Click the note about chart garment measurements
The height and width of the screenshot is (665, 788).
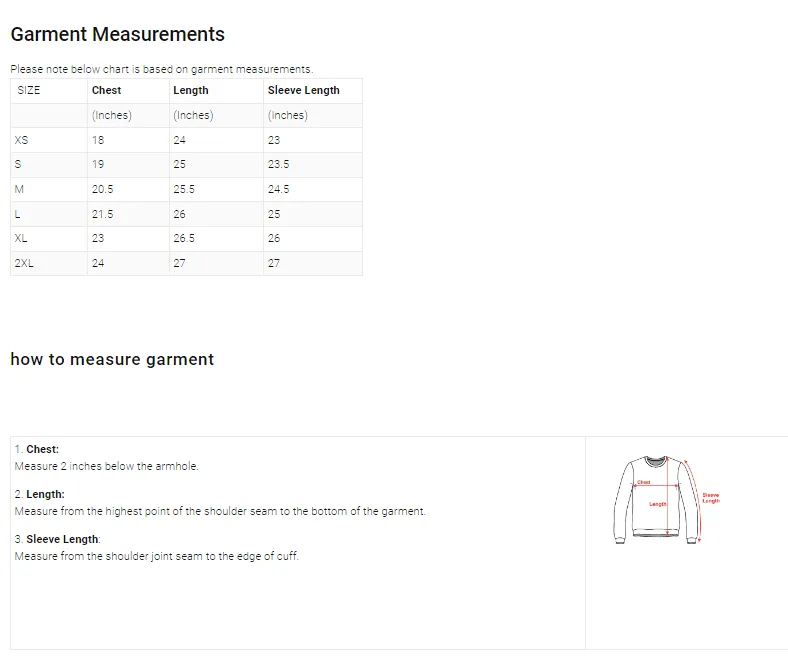pos(161,69)
